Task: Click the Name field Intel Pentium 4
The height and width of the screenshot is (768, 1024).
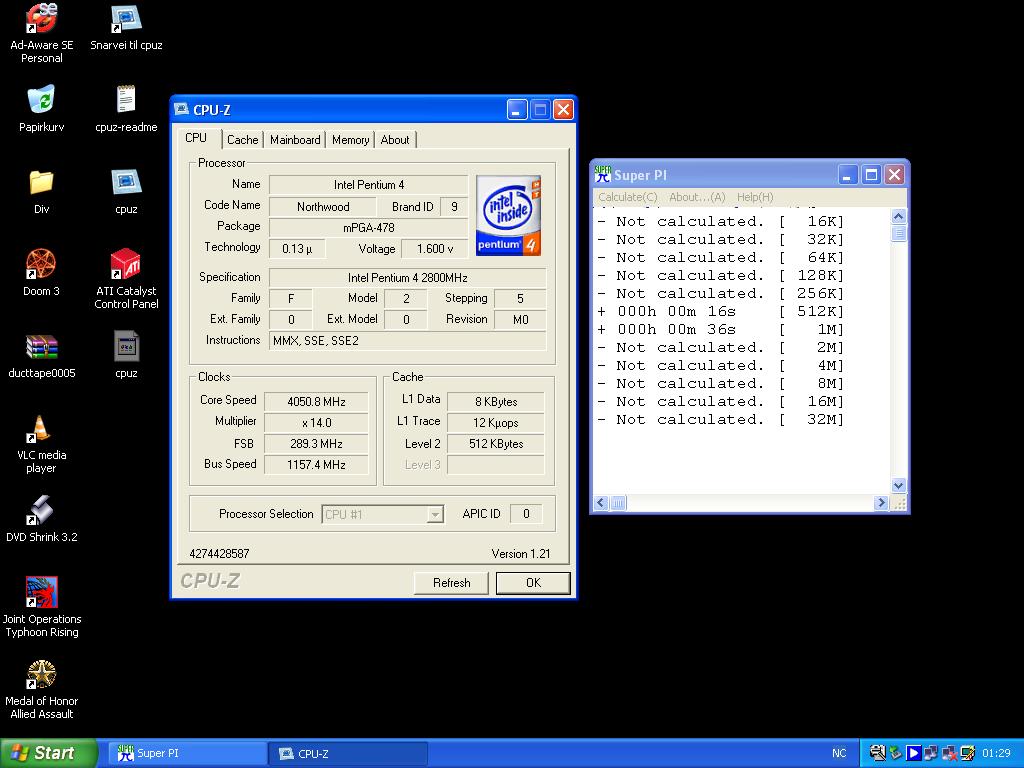Action: [368, 185]
